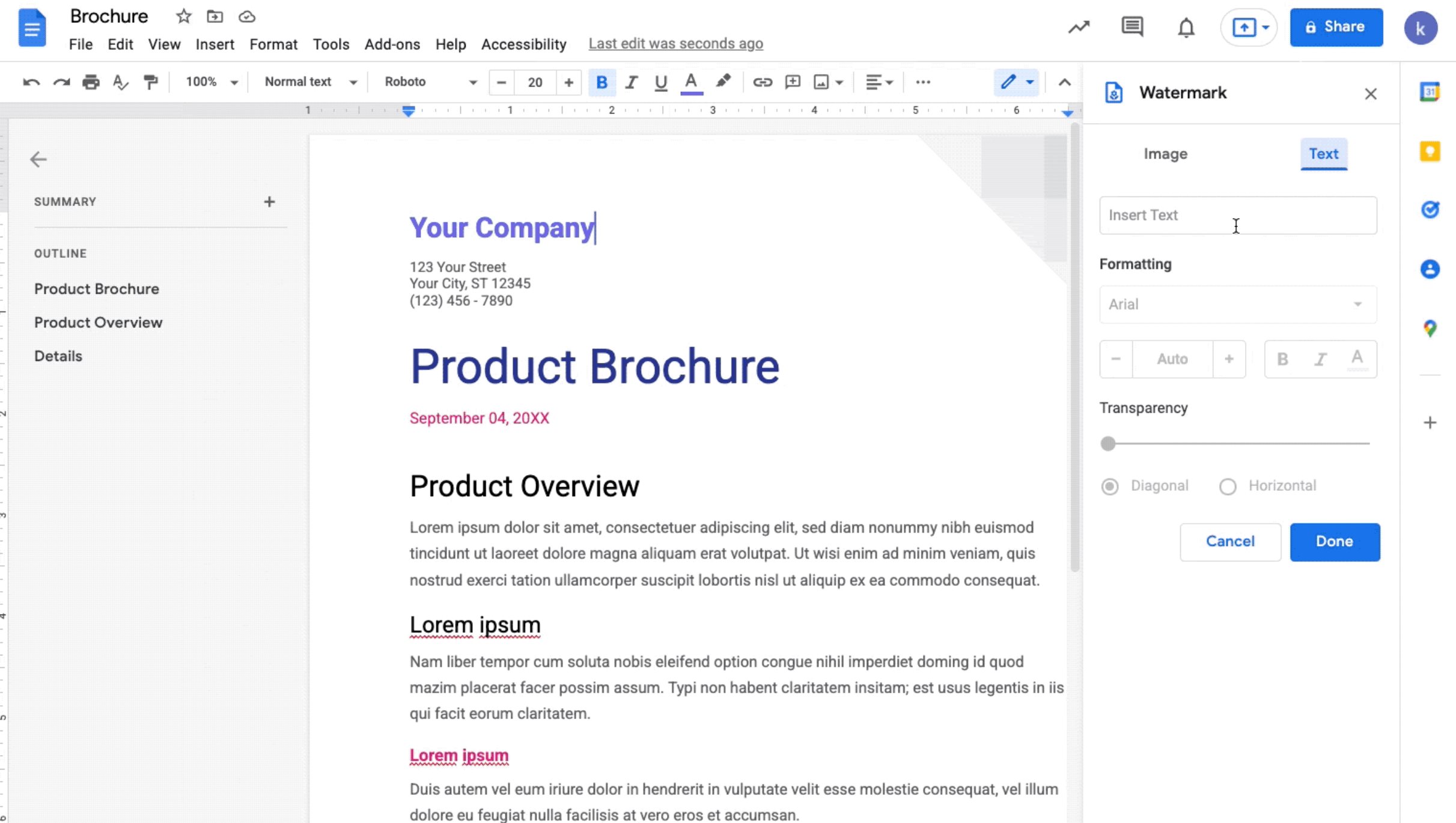Insert a link with chain icon

[x=762, y=82]
